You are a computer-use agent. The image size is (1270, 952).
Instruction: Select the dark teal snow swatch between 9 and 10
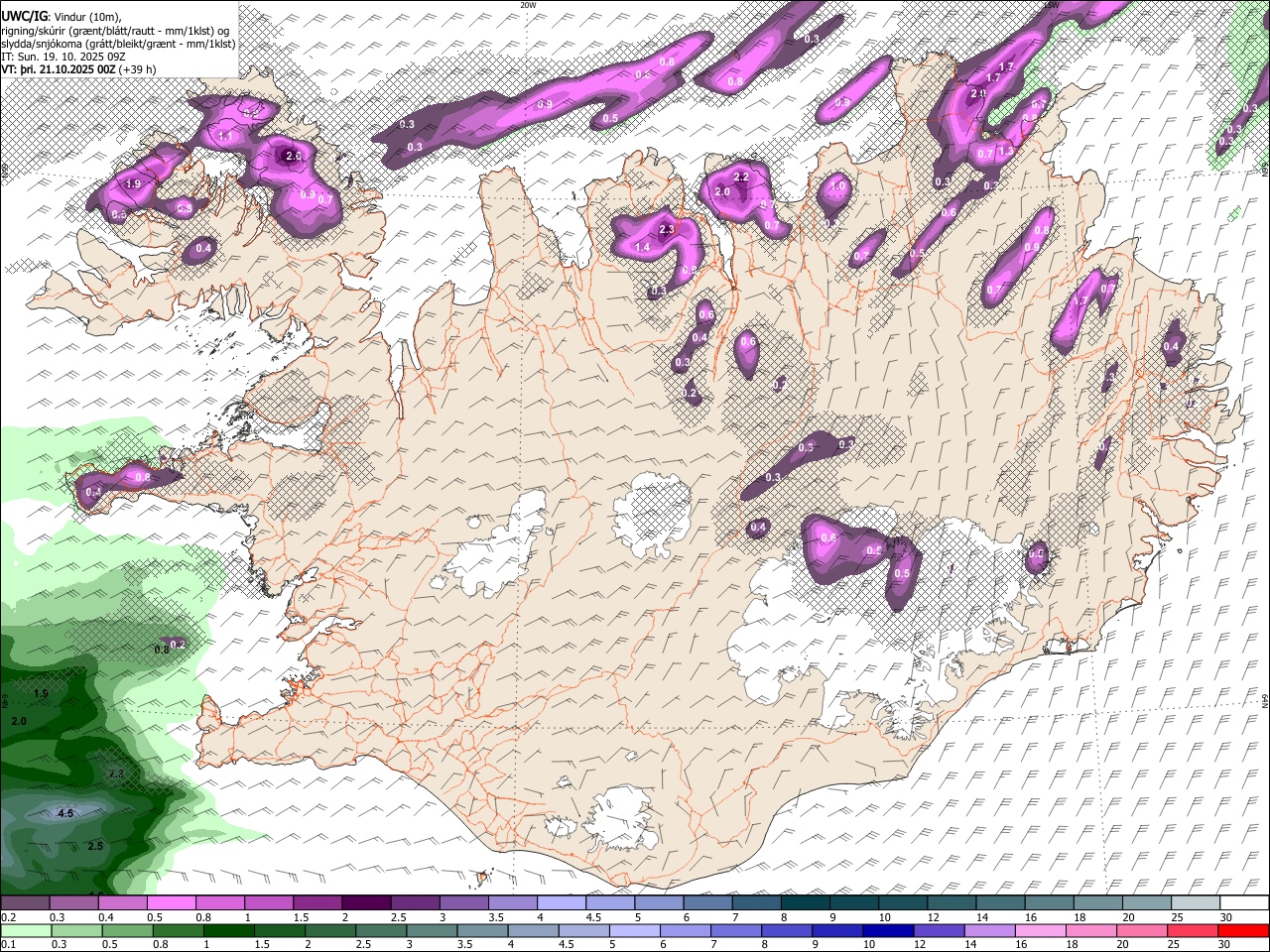tap(854, 903)
